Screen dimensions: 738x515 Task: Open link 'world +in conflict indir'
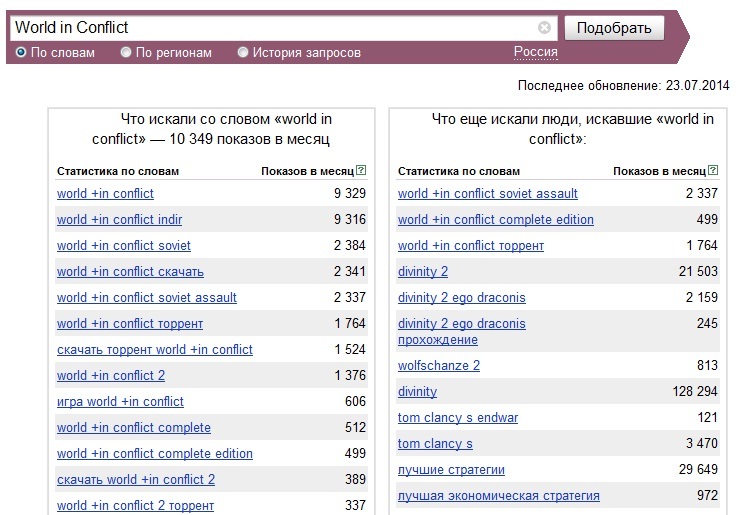click(120, 219)
